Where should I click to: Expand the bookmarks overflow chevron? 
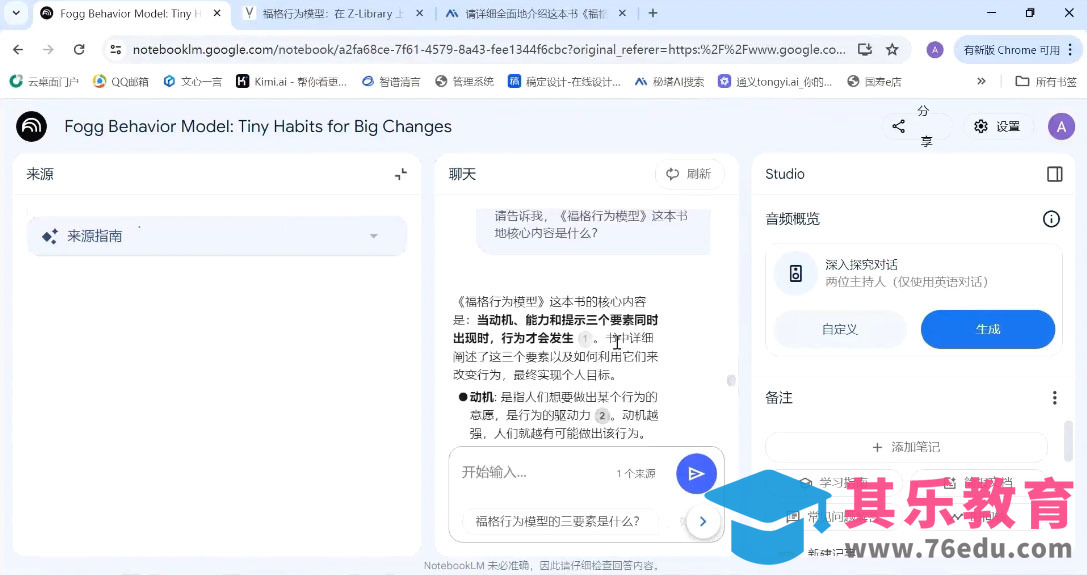[x=981, y=81]
